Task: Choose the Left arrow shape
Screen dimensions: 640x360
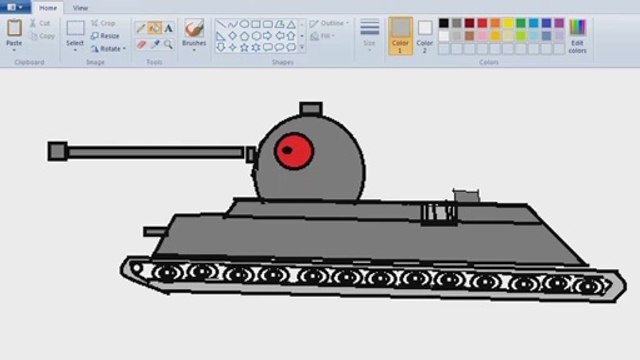Action: coord(280,36)
